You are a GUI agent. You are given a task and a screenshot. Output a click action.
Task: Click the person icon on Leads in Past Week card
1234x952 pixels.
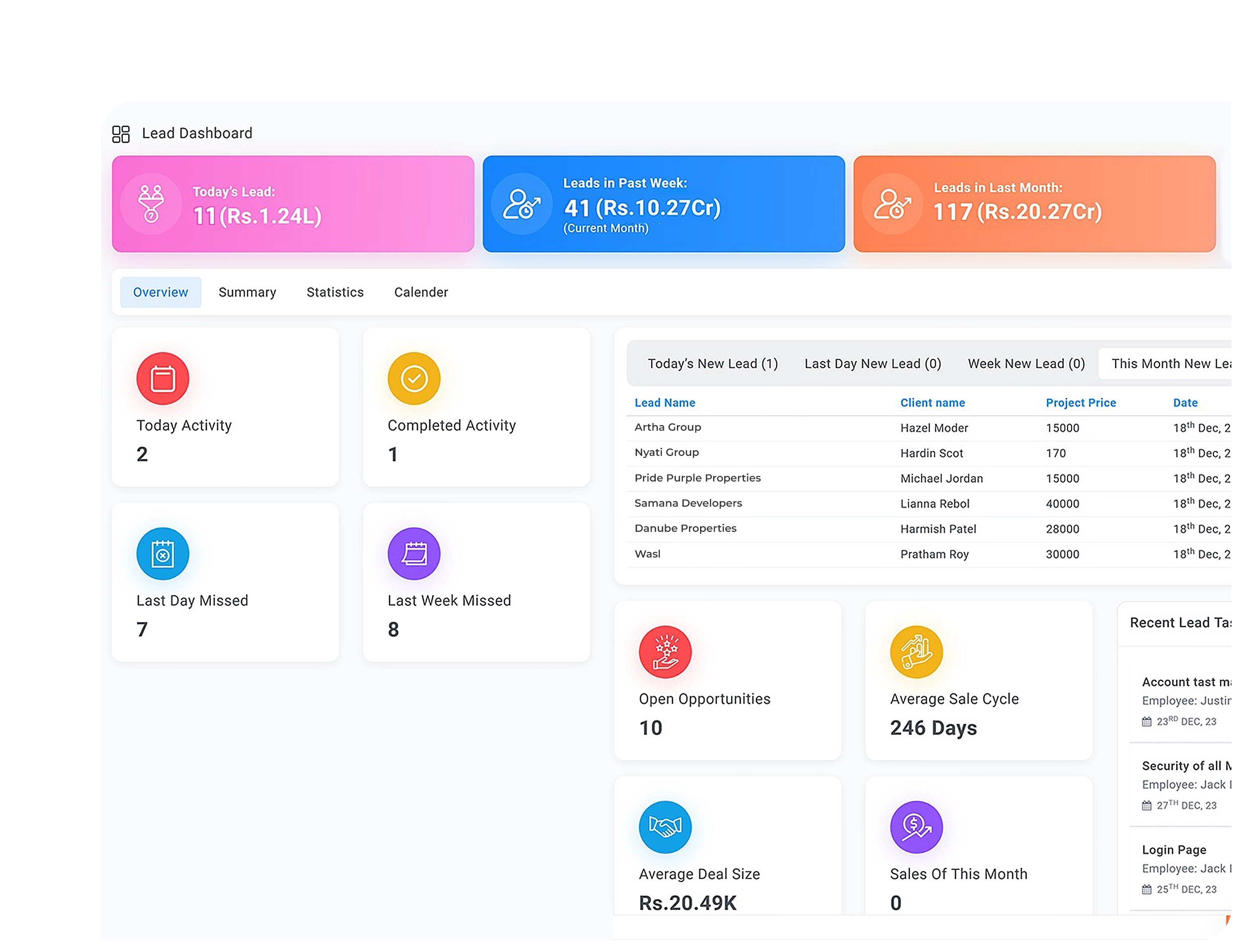(520, 205)
